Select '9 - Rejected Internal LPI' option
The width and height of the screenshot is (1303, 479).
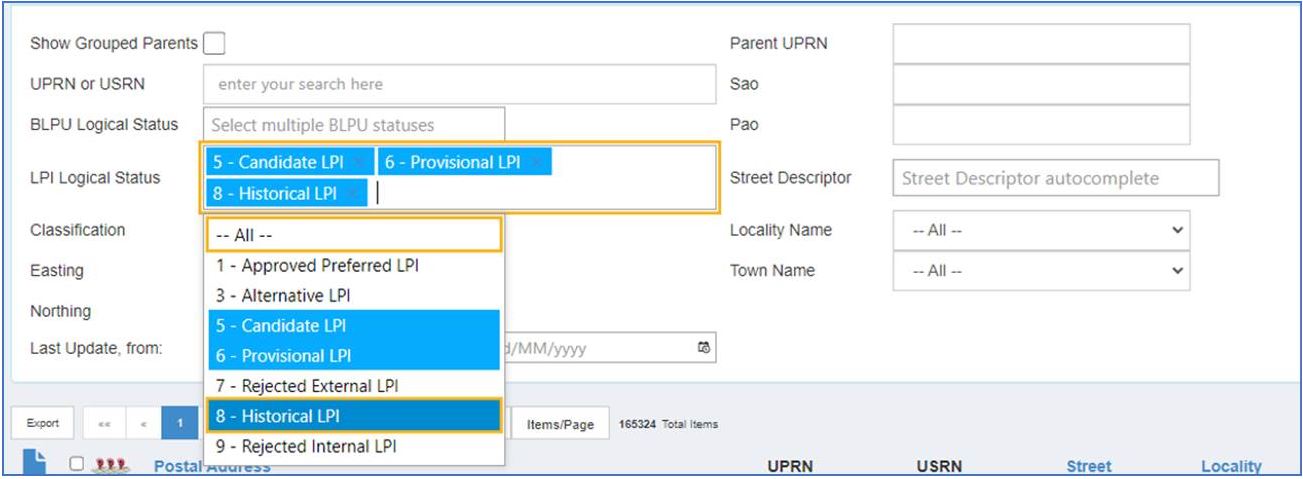[x=353, y=446]
